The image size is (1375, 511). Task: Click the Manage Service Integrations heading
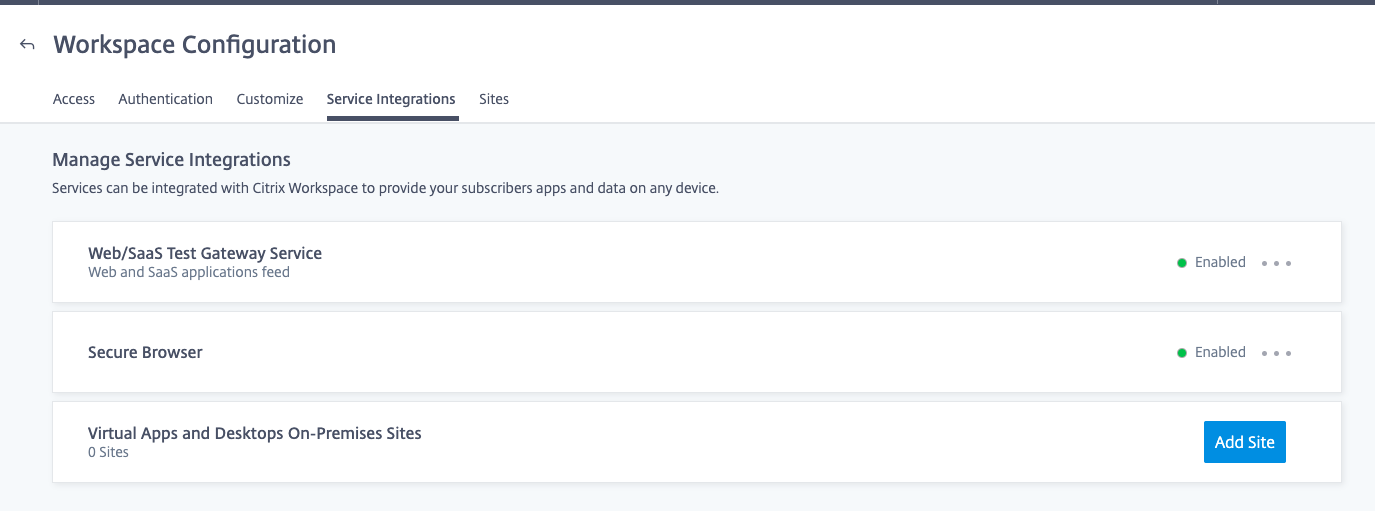(x=171, y=159)
